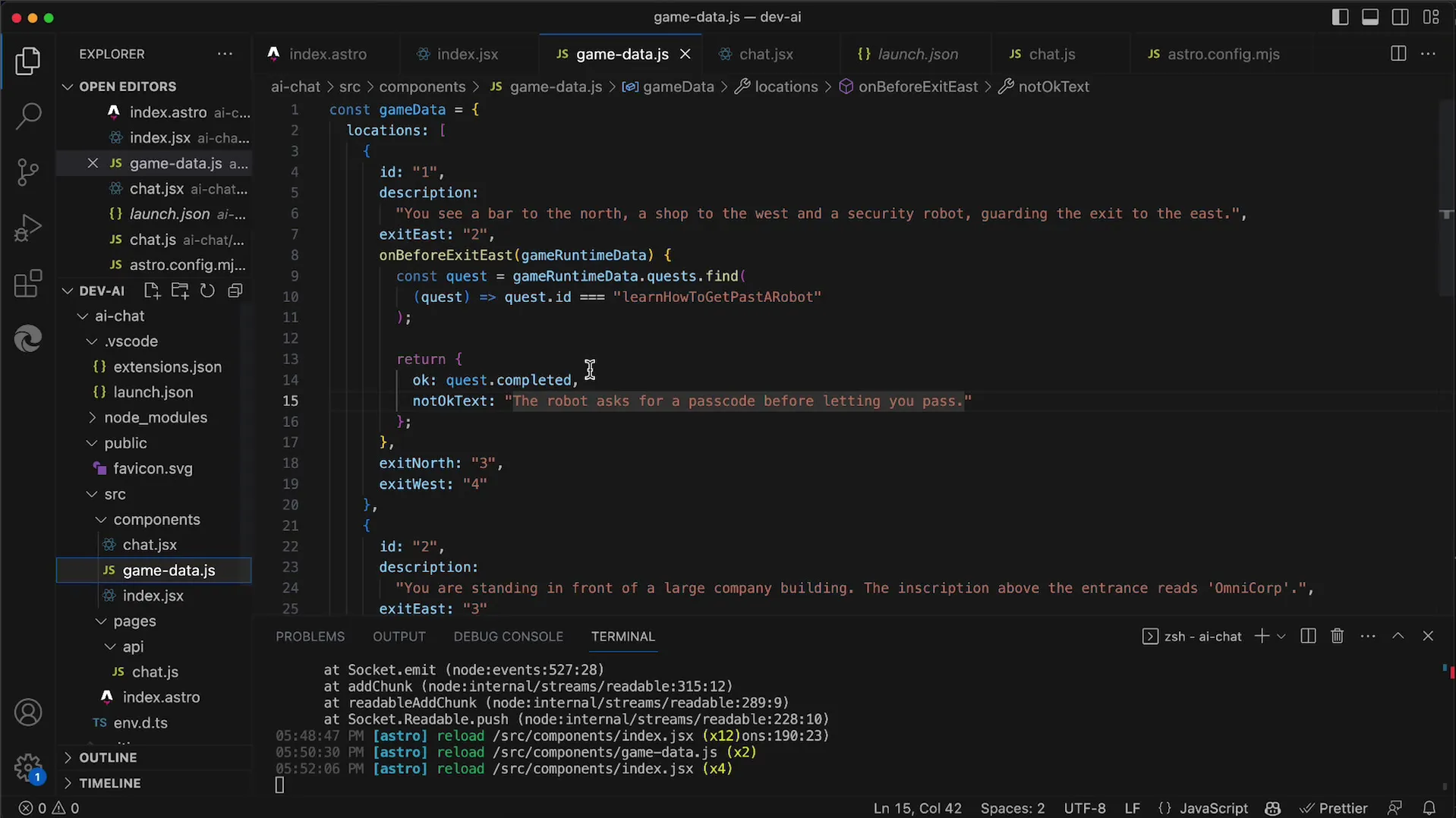The width and height of the screenshot is (1456, 818).
Task: Change language mode JavaScript in status bar
Action: (x=1212, y=808)
